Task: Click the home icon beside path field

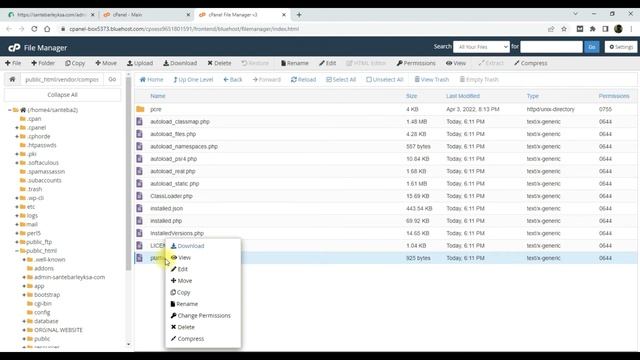Action: (x=12, y=79)
